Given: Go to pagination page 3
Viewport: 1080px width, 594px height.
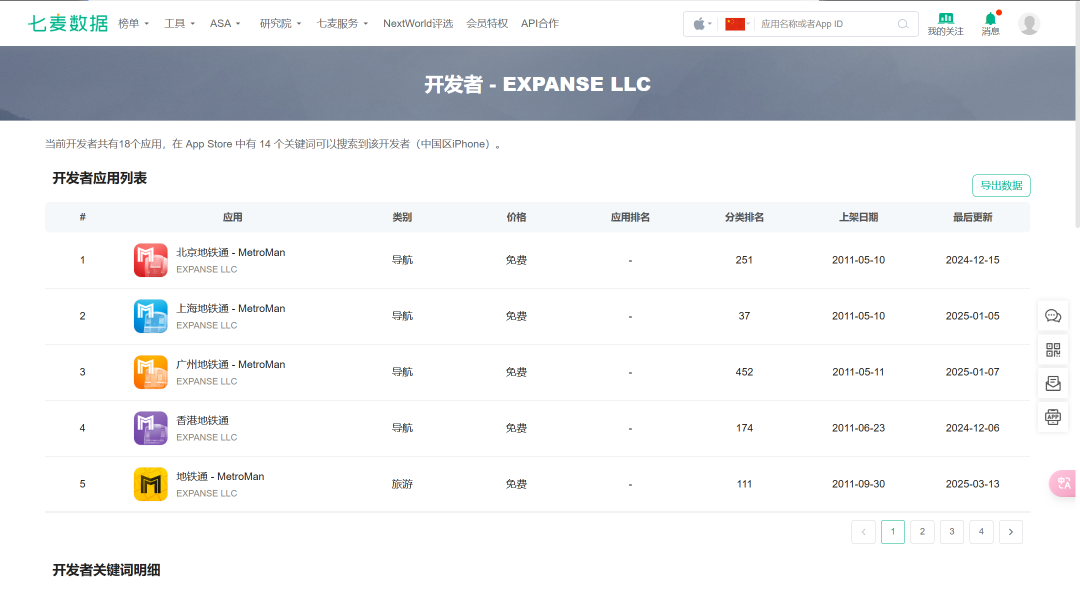Looking at the screenshot, I should [952, 531].
